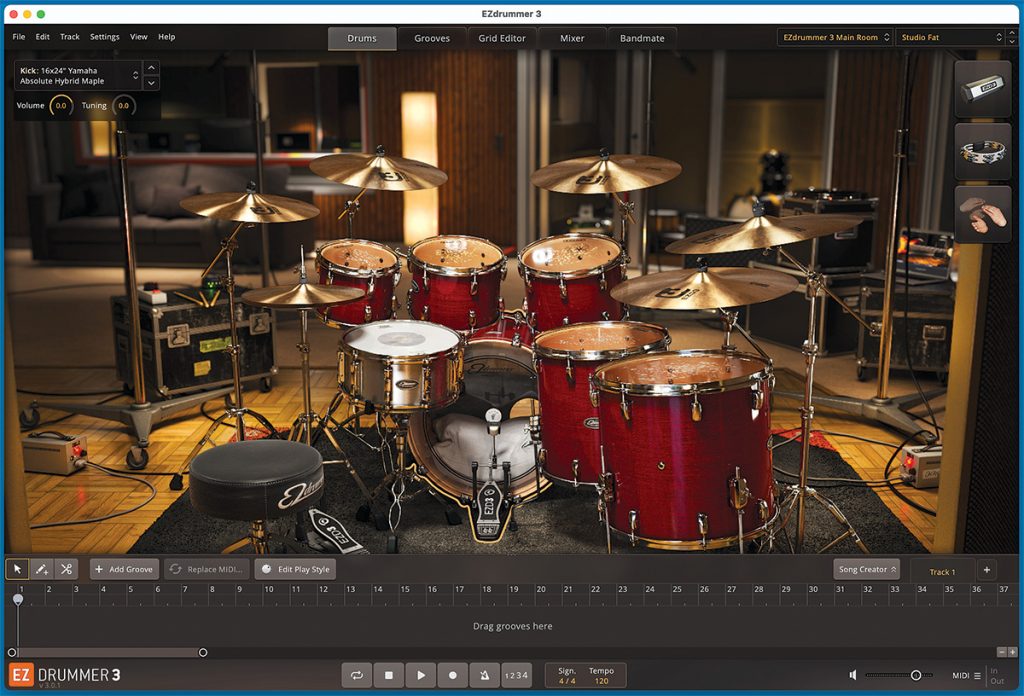1024x696 pixels.
Task: Select previous kick with up arrow
Action: click(x=152, y=68)
